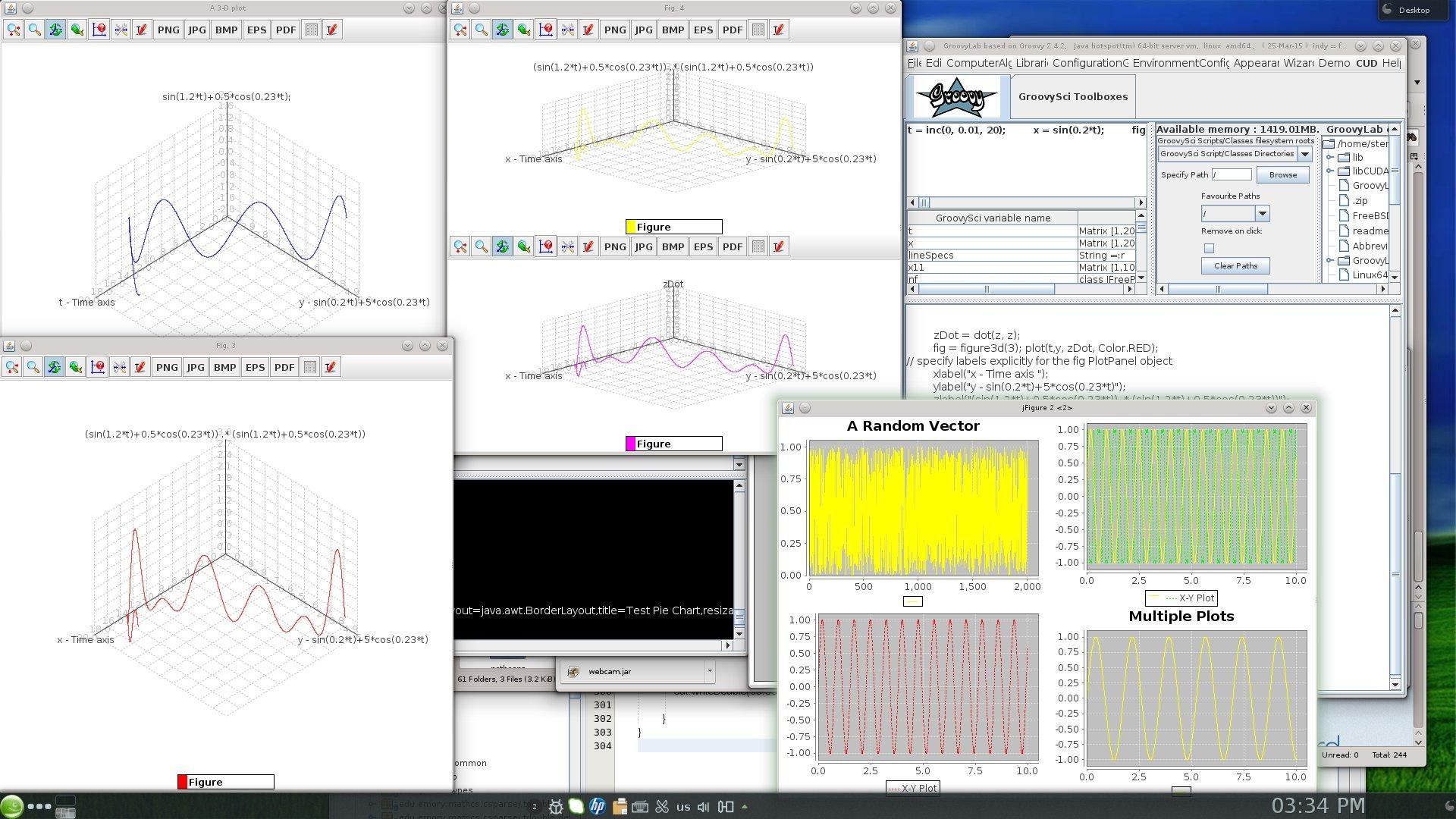Click the 3D rotate icon in Fig. 3 toolbar
1456x819 pixels.
[x=54, y=367]
